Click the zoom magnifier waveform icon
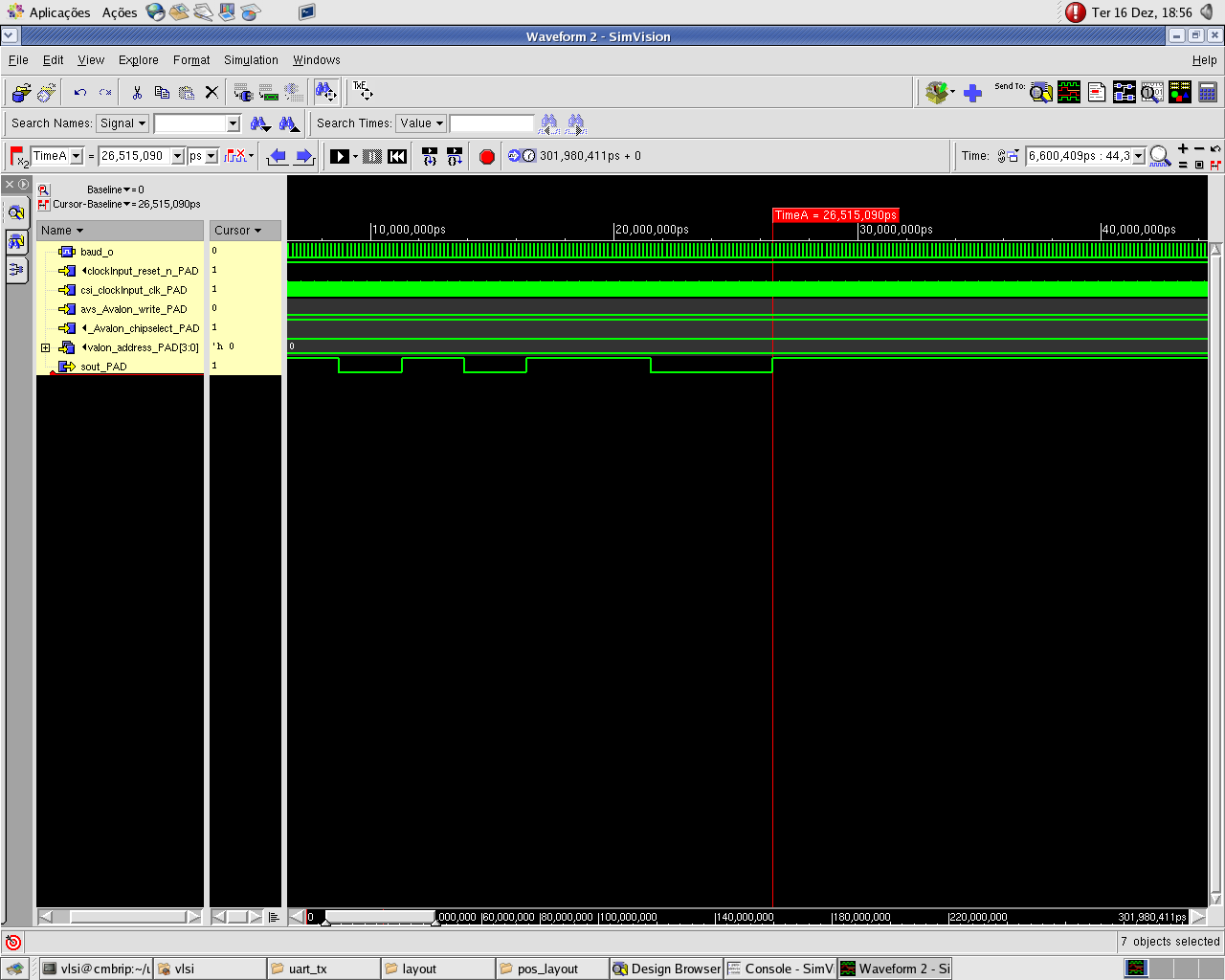This screenshot has height=980, width=1225. pos(1160,156)
